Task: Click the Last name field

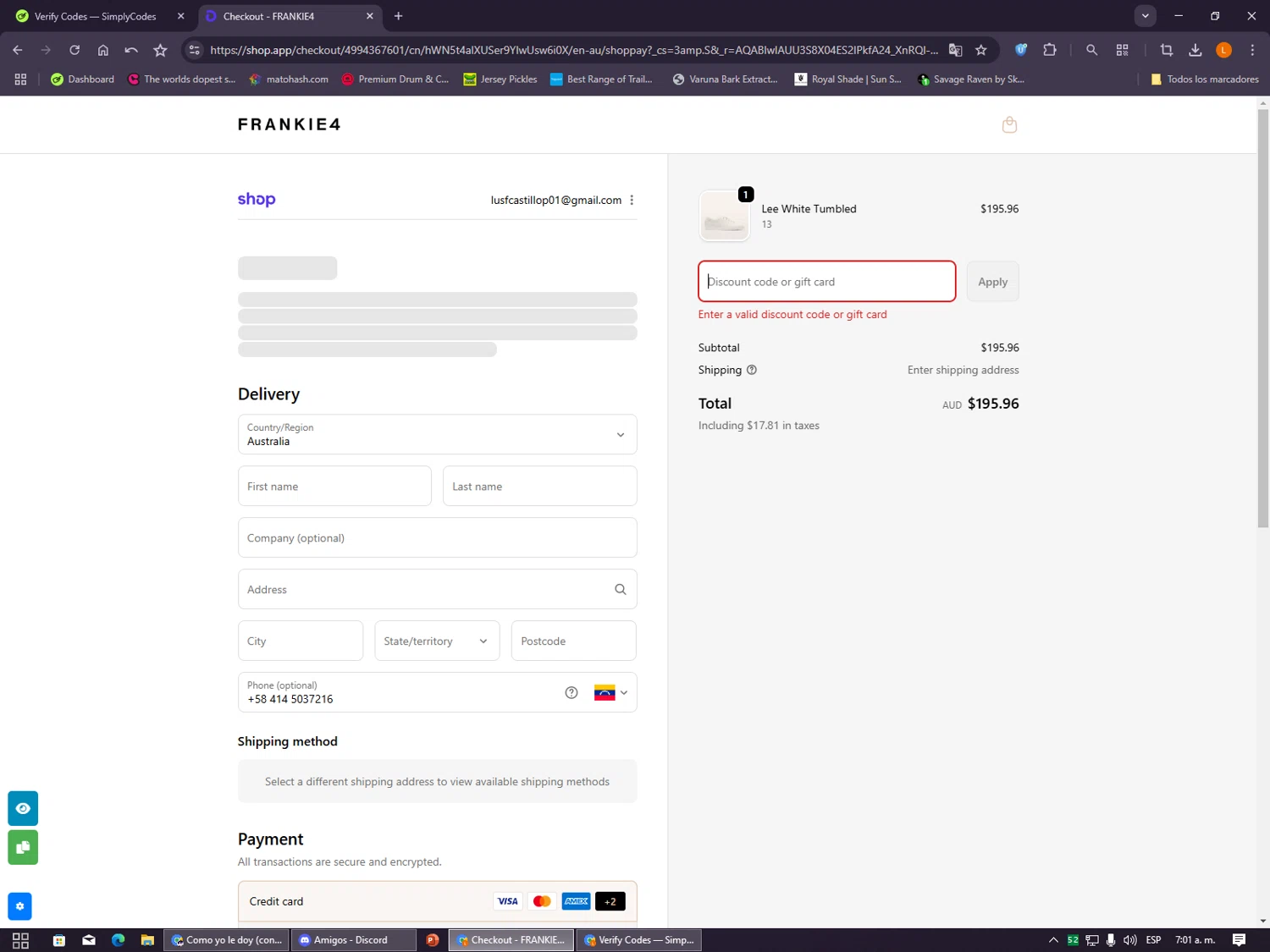Action: [x=539, y=487]
